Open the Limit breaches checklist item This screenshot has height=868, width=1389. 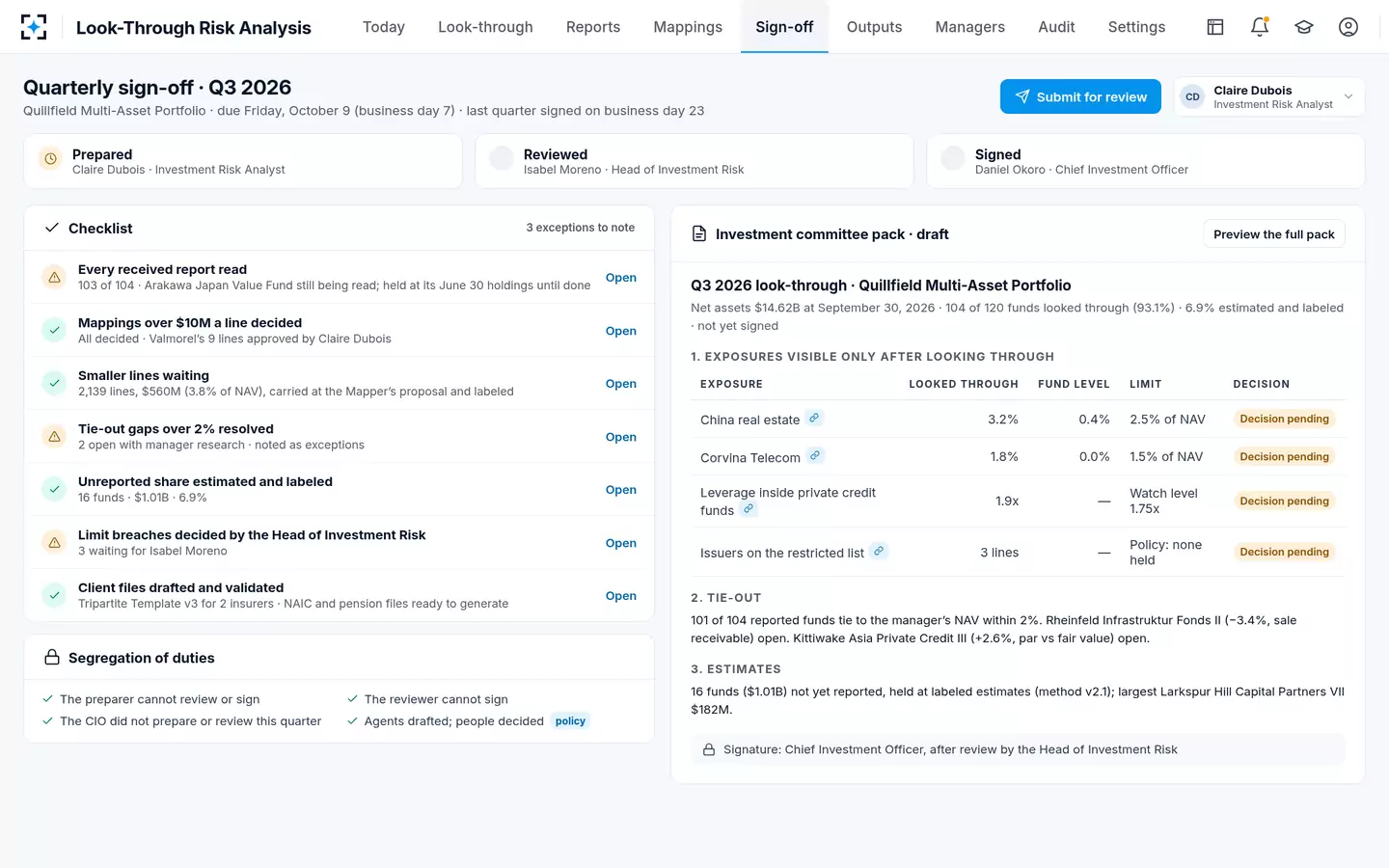coord(620,543)
